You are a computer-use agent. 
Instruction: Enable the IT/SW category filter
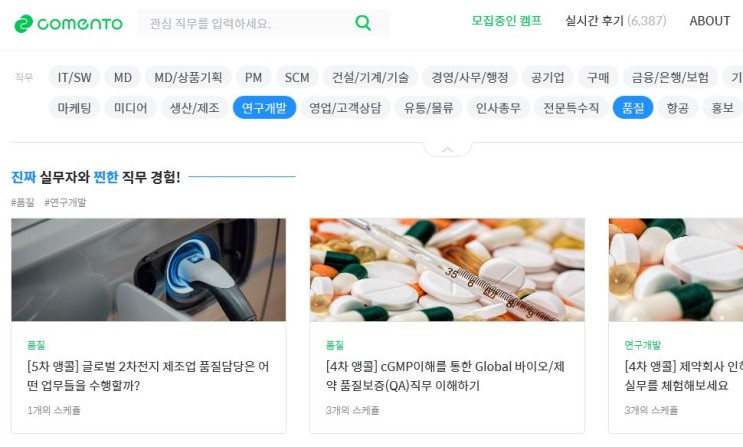pos(74,77)
